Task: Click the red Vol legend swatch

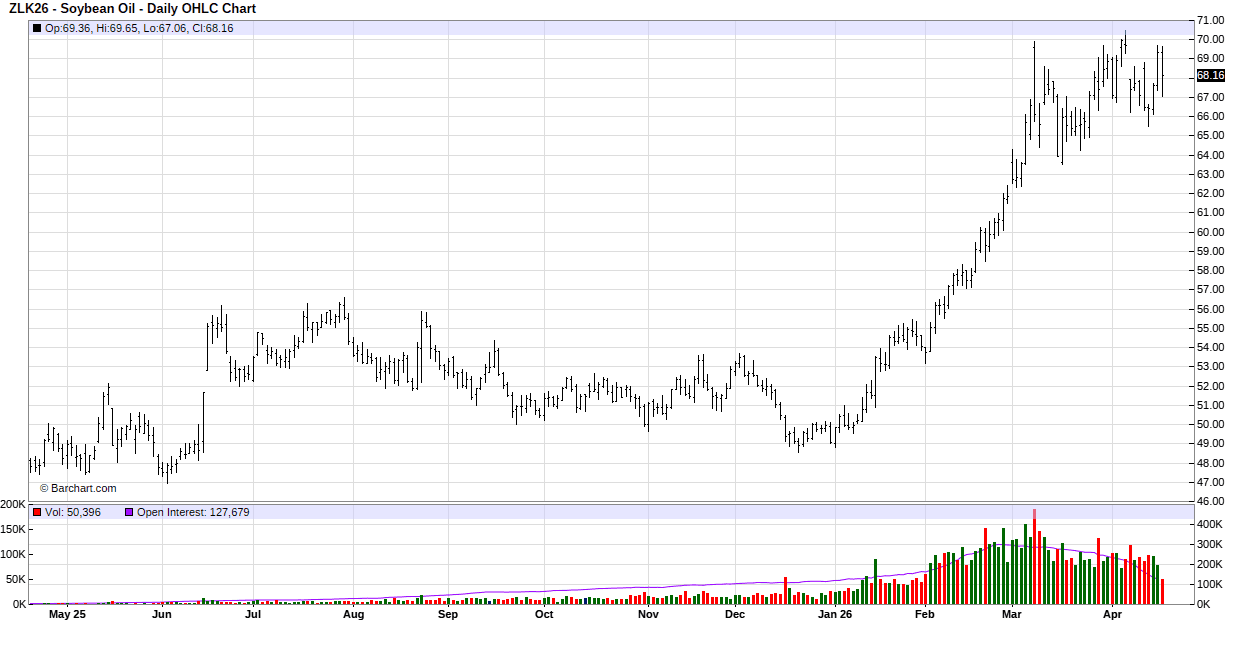Action: 37,512
